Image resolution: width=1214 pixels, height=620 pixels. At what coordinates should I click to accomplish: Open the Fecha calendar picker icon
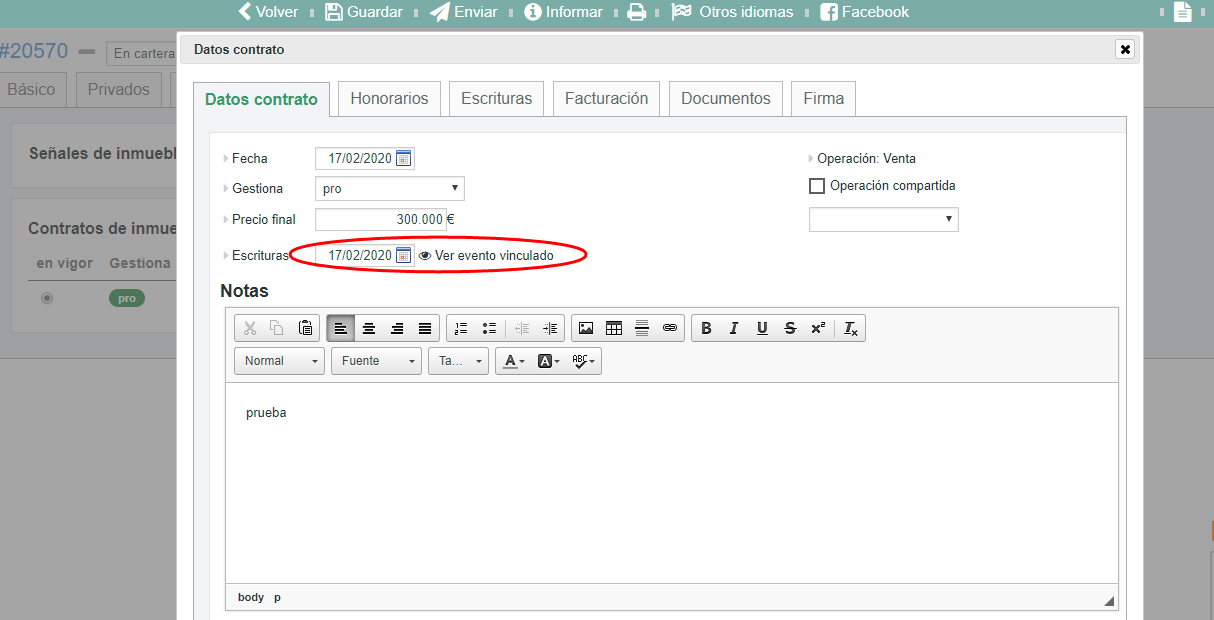[x=403, y=158]
